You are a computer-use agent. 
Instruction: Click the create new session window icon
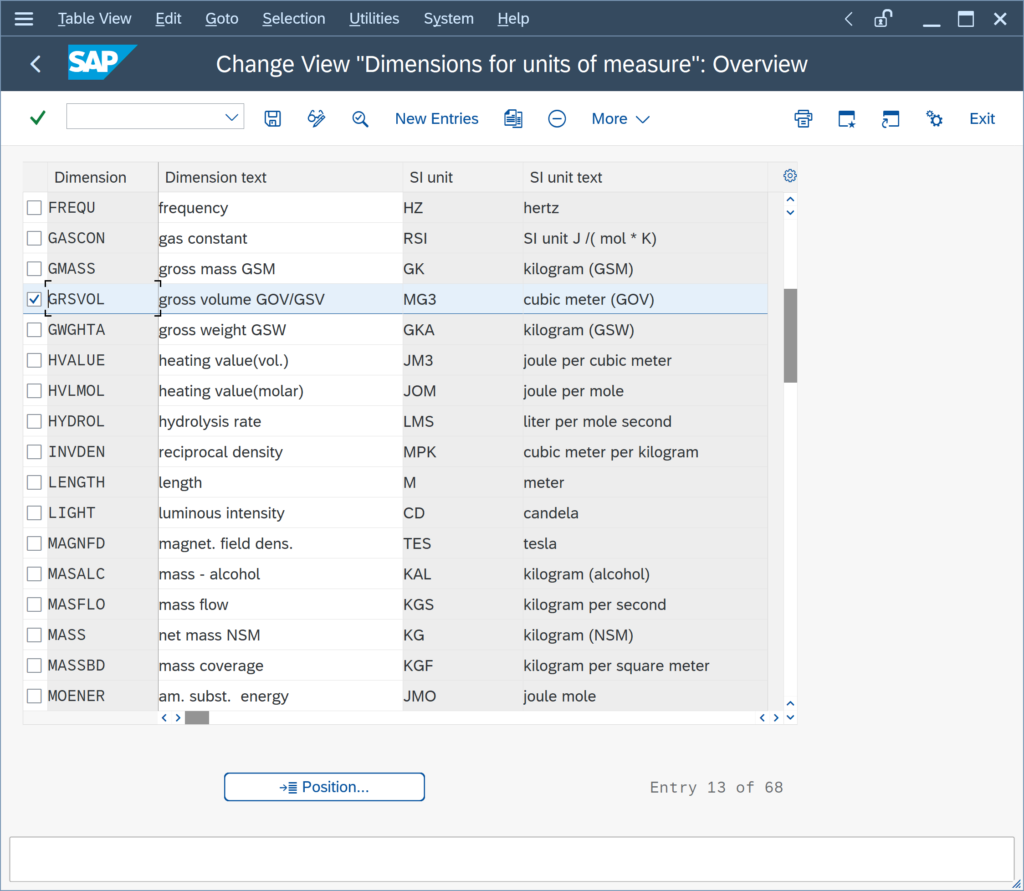[846, 118]
